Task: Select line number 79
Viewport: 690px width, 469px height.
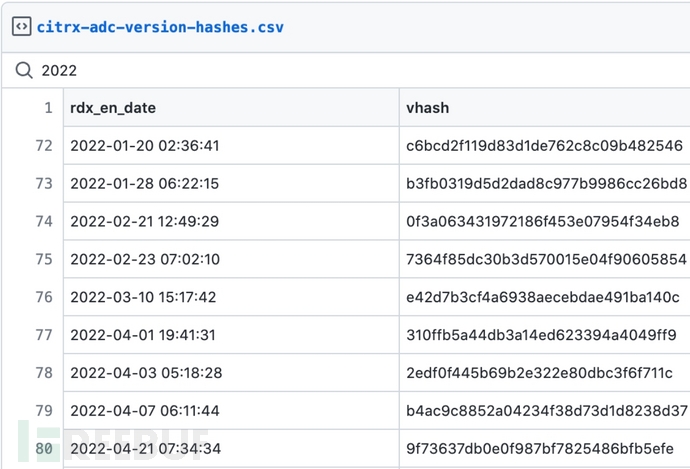Action: (43, 411)
